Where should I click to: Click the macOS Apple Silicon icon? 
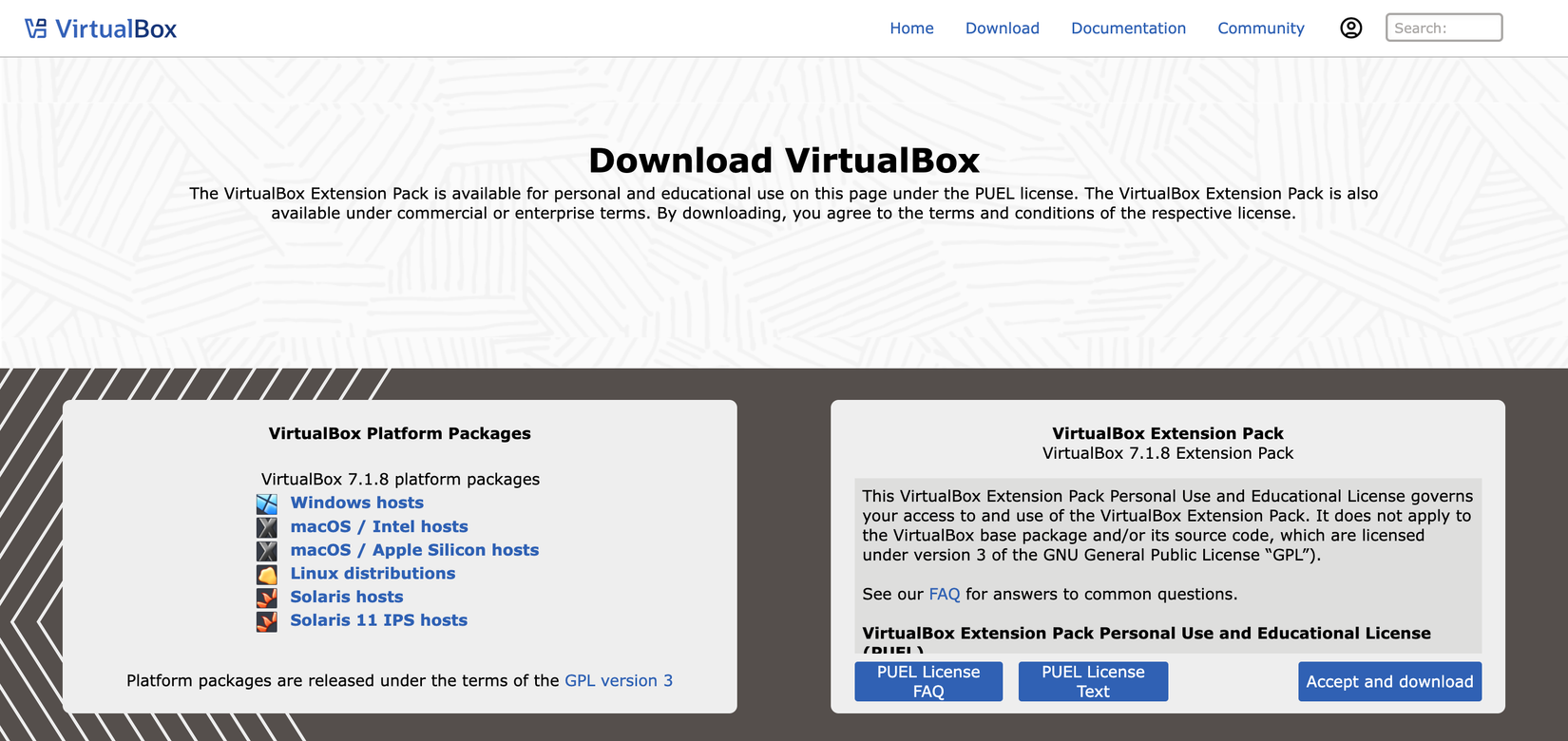(x=267, y=551)
